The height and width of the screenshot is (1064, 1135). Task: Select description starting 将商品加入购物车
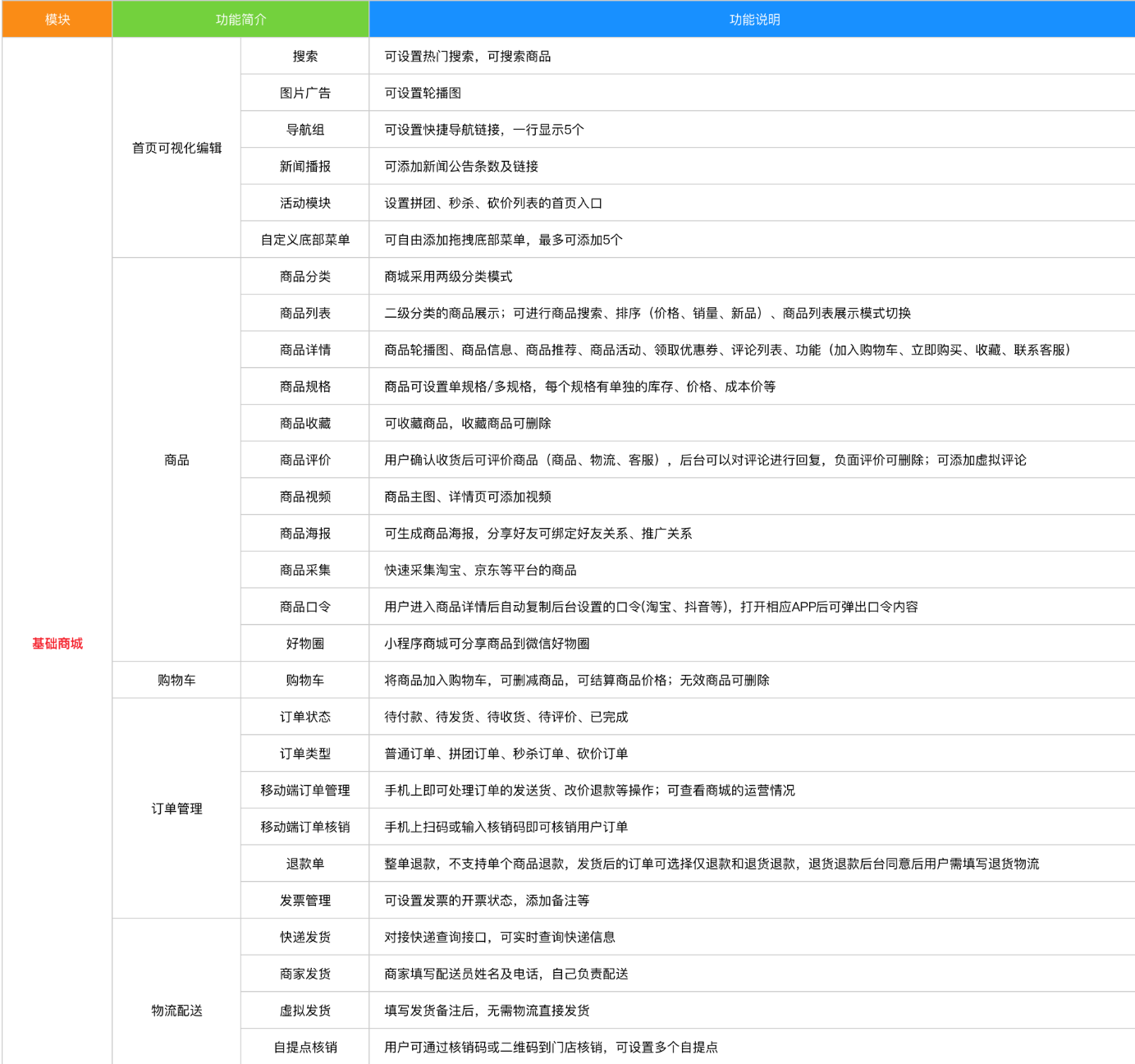coord(577,680)
